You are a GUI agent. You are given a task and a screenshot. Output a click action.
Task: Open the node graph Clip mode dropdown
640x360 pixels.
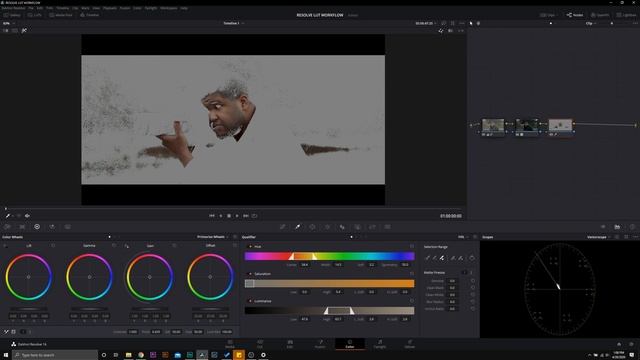(x=591, y=23)
